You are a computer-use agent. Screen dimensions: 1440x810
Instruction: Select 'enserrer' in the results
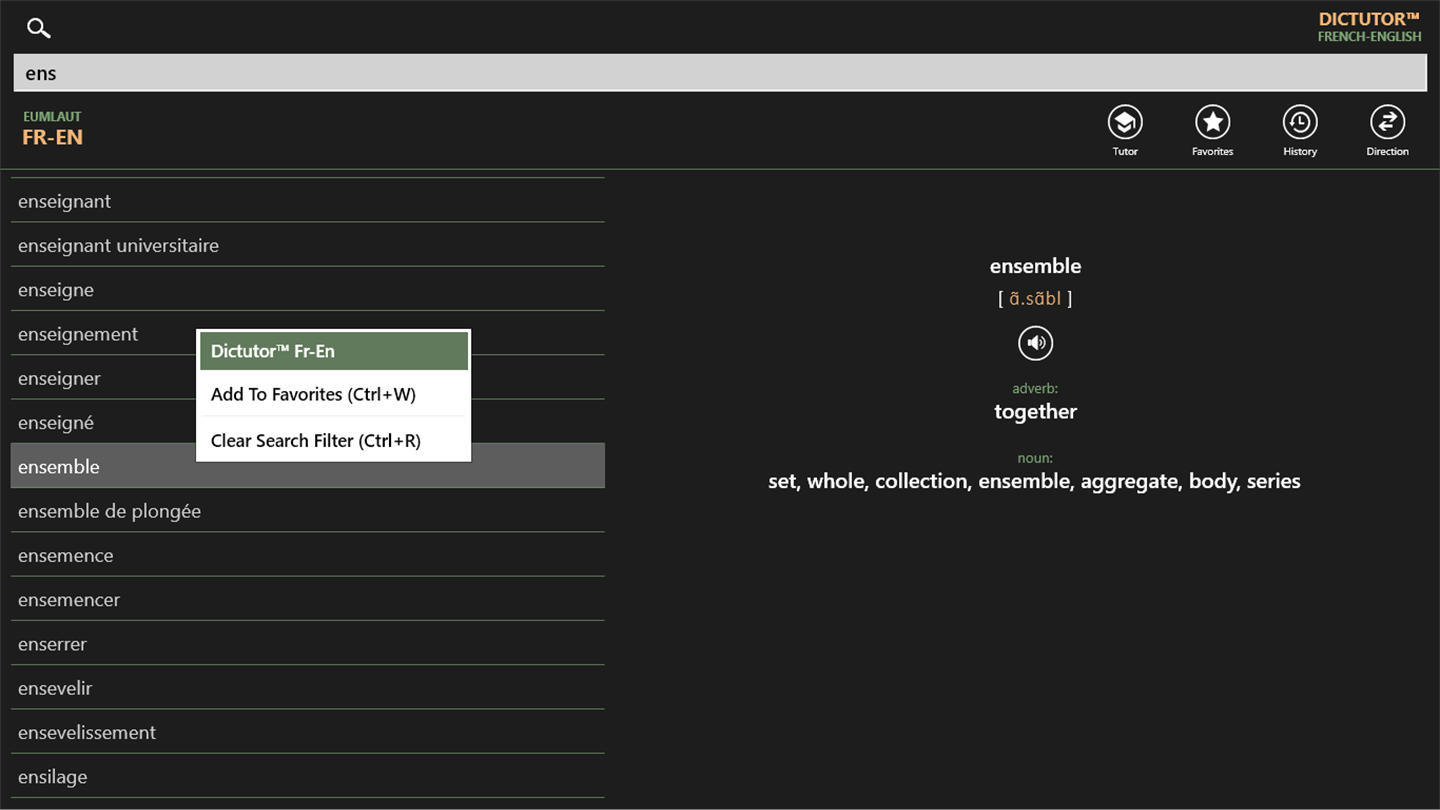[308, 644]
